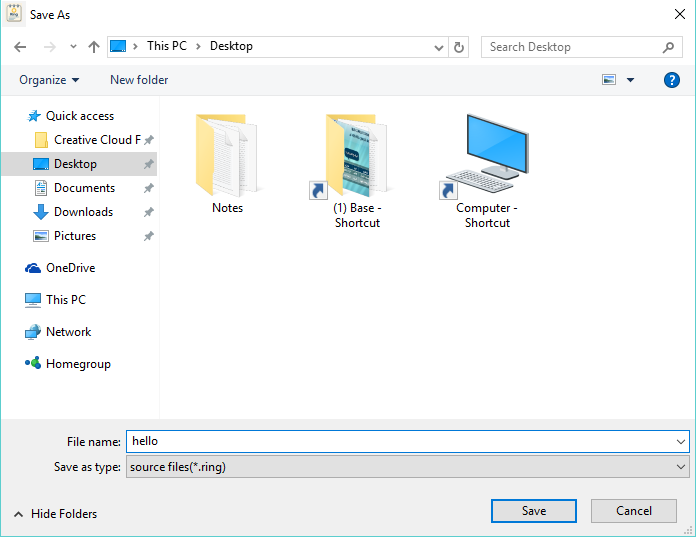Click New folder in the toolbar

tap(139, 80)
